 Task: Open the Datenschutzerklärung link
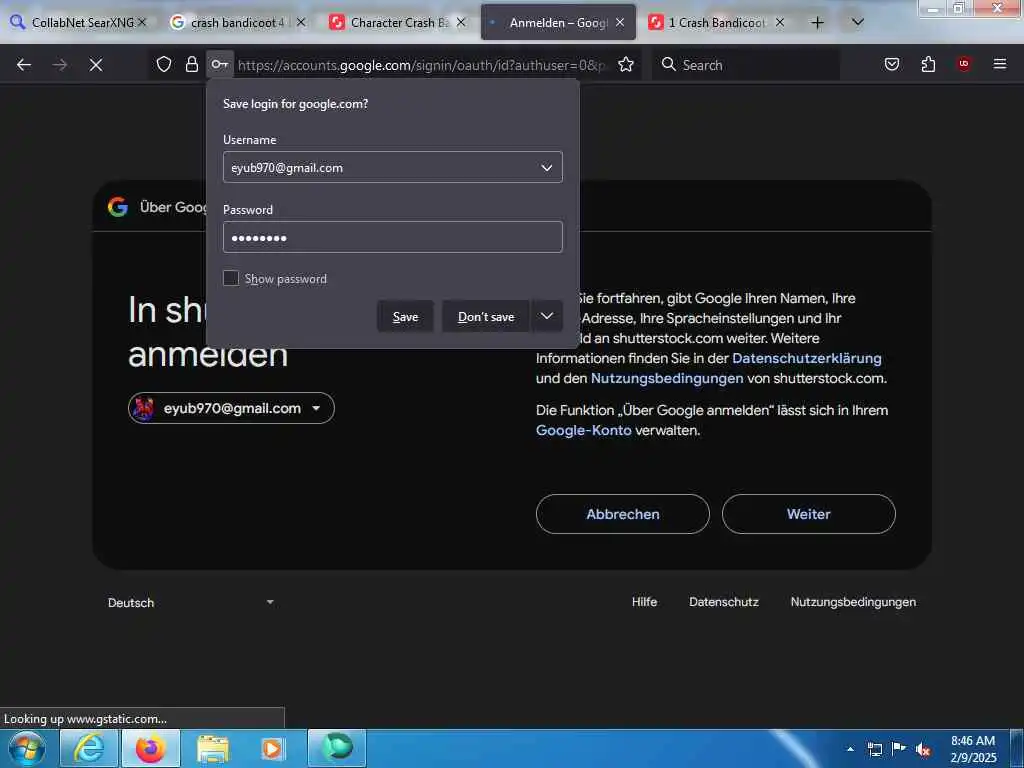click(x=807, y=358)
